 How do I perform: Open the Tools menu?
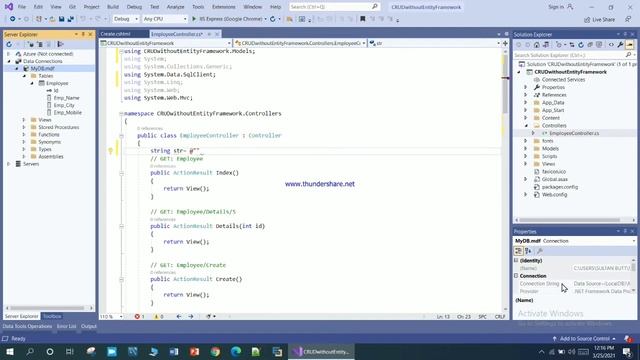tap(198, 7)
